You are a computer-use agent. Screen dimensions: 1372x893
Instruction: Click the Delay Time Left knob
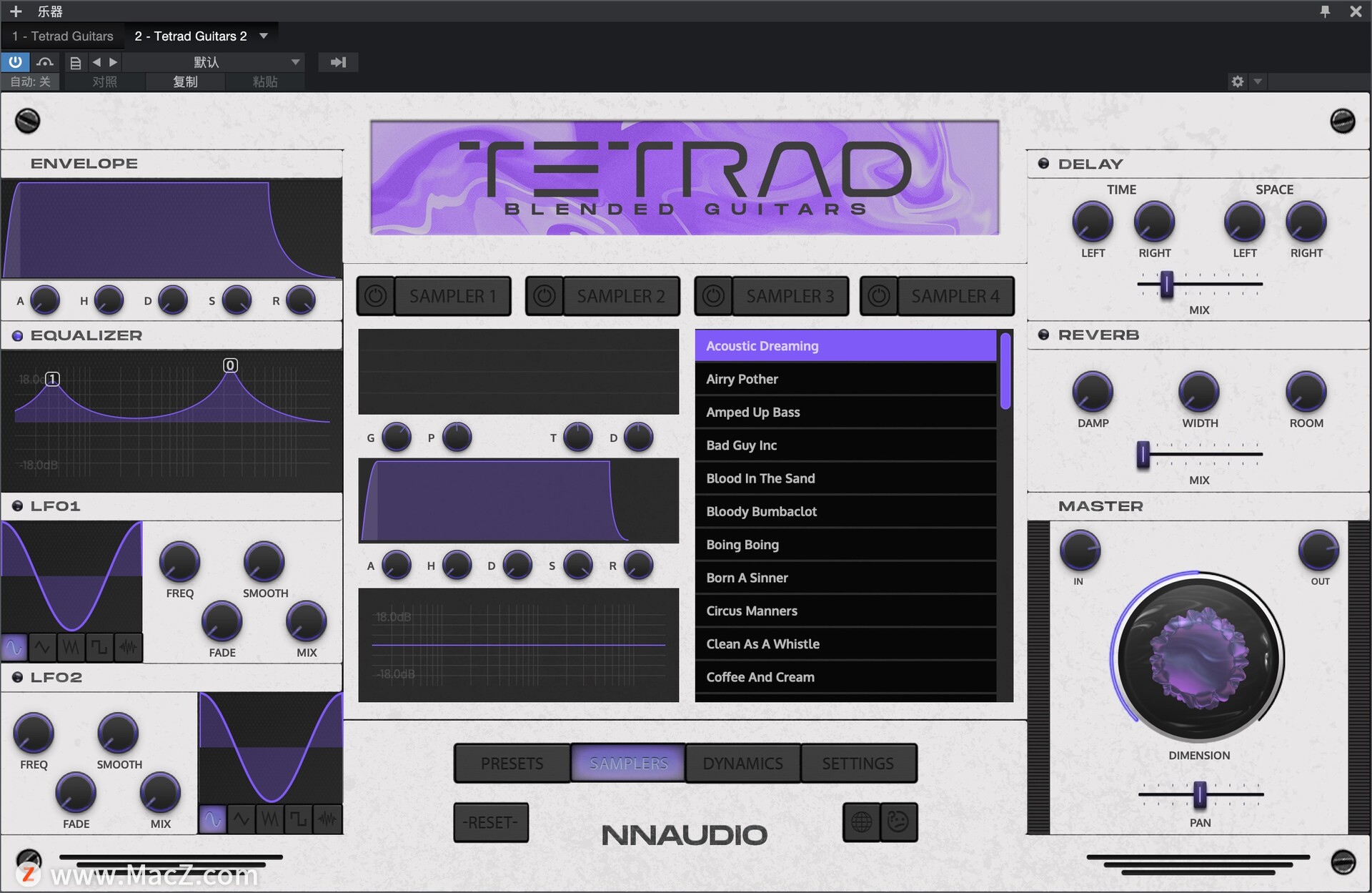click(x=1093, y=222)
